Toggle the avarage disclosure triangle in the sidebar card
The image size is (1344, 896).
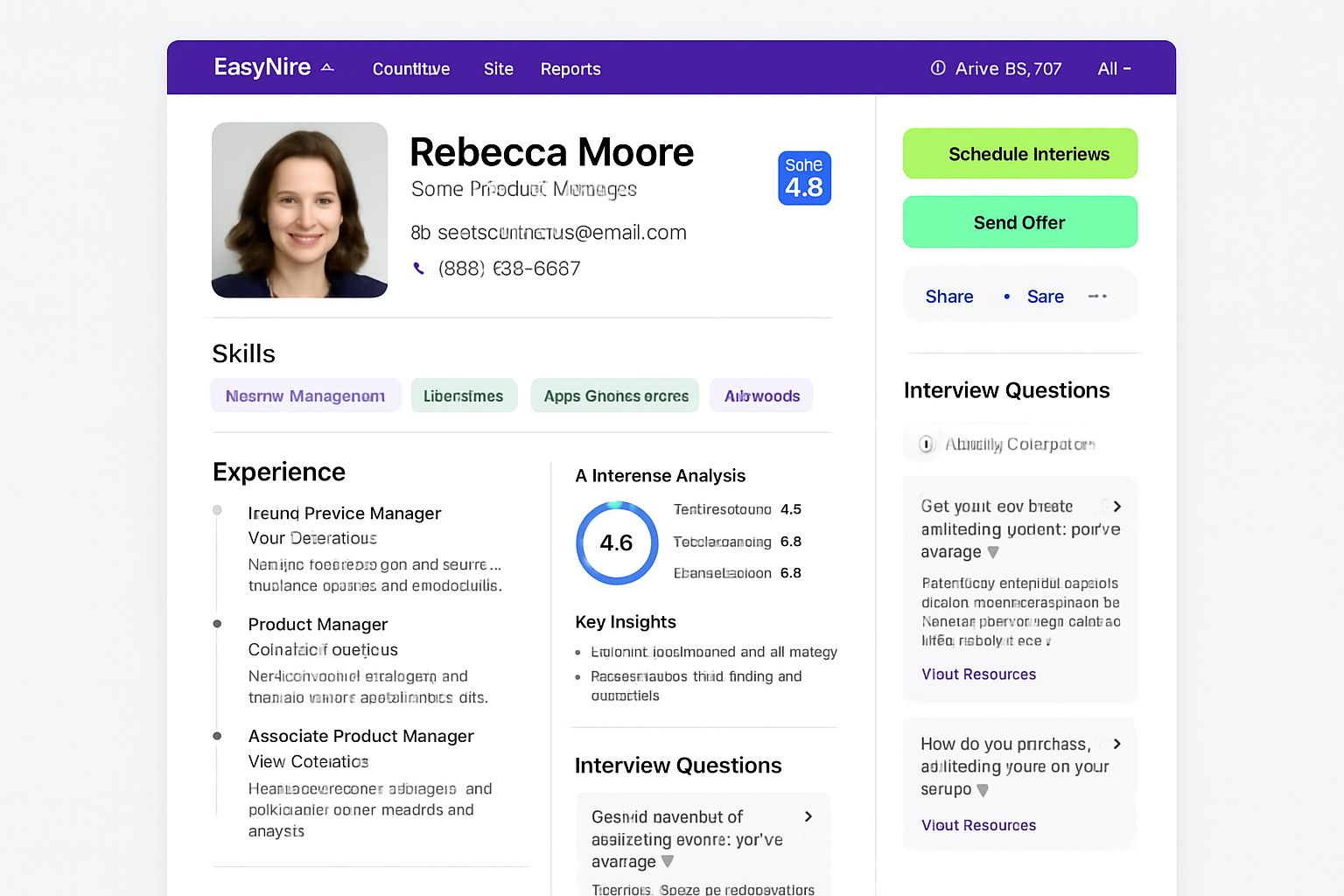(993, 552)
